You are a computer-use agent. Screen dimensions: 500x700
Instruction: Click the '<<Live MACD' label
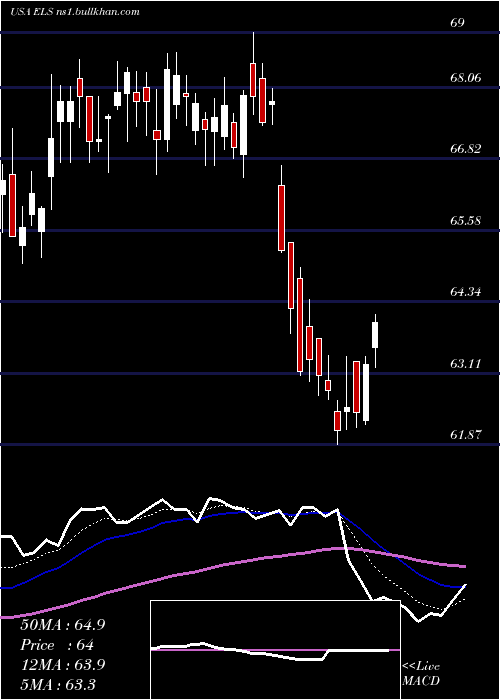click(421, 674)
